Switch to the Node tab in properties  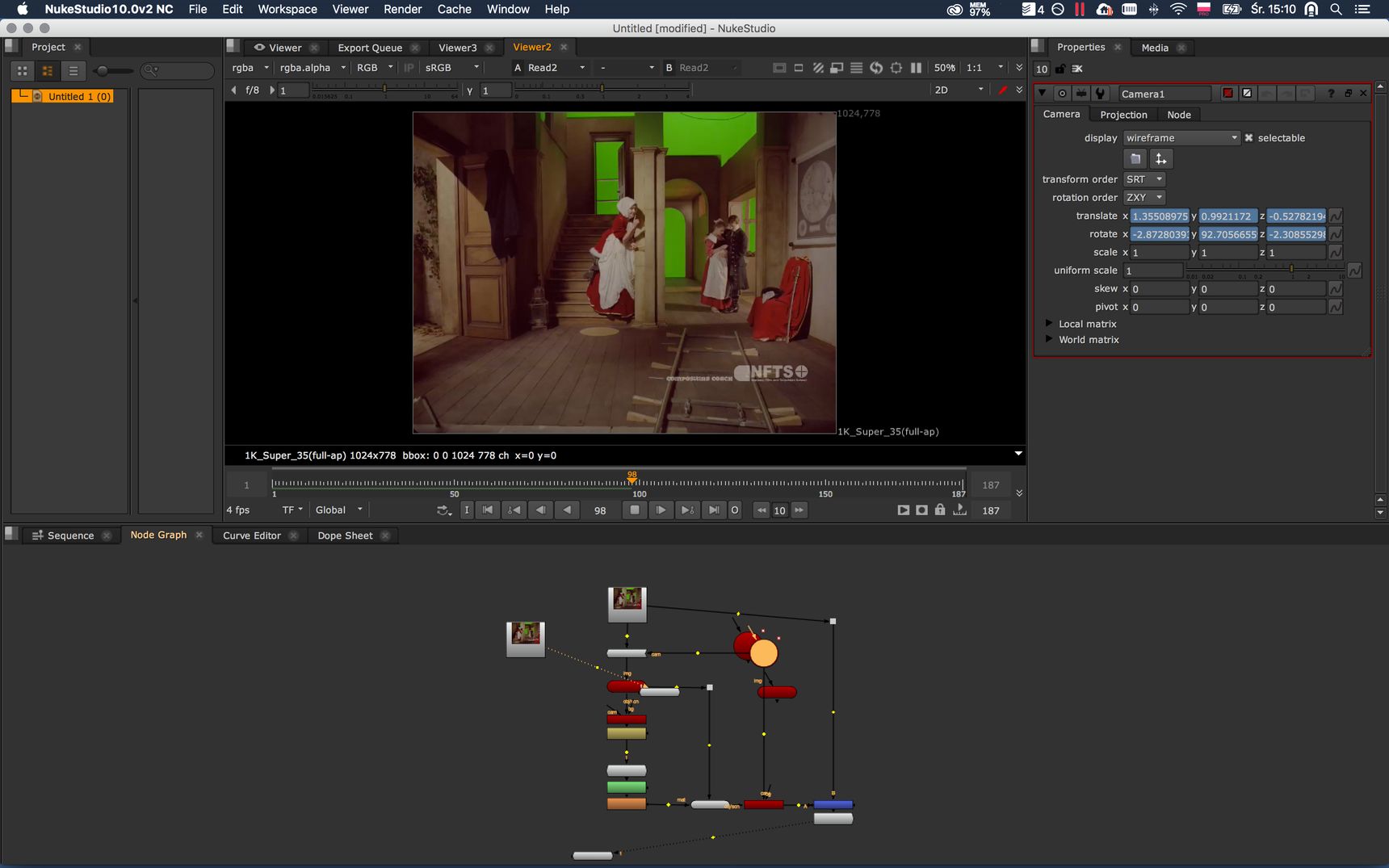1179,115
